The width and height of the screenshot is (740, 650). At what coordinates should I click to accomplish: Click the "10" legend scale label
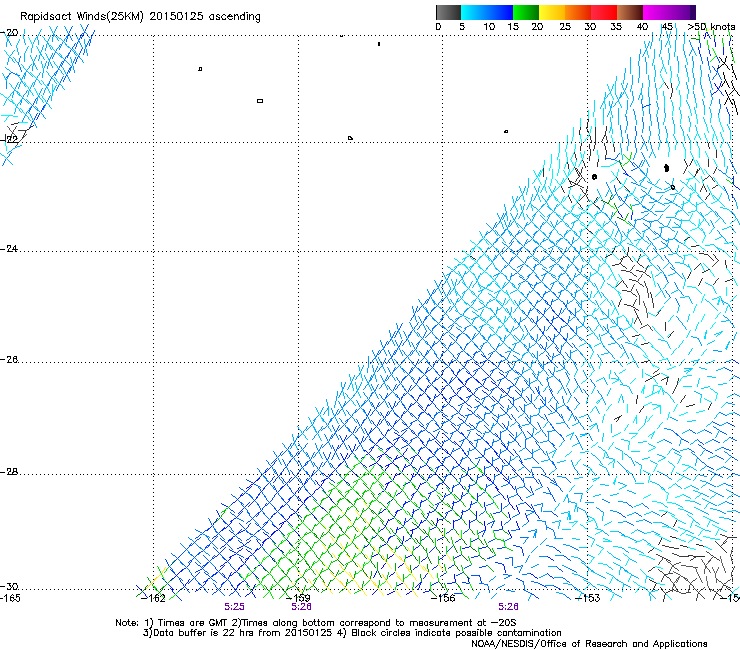pyautogui.click(x=489, y=27)
